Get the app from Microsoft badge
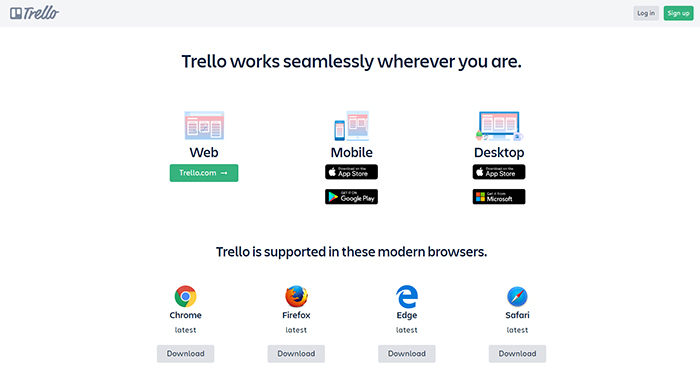The width and height of the screenshot is (700, 374). [x=499, y=197]
